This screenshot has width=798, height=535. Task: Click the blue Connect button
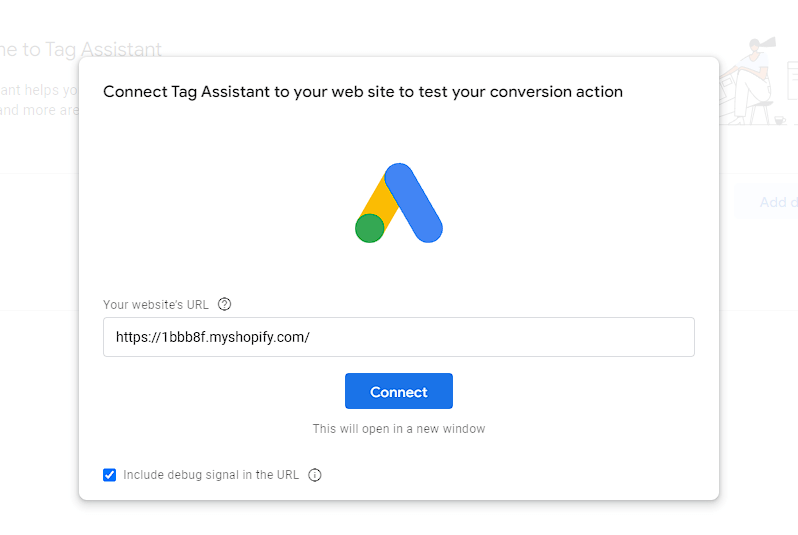pos(398,391)
